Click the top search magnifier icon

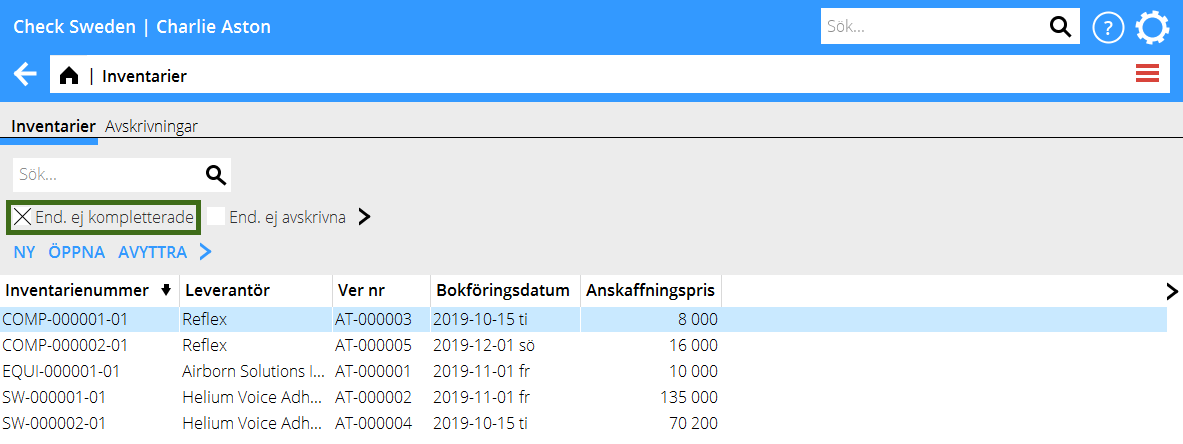1059,27
